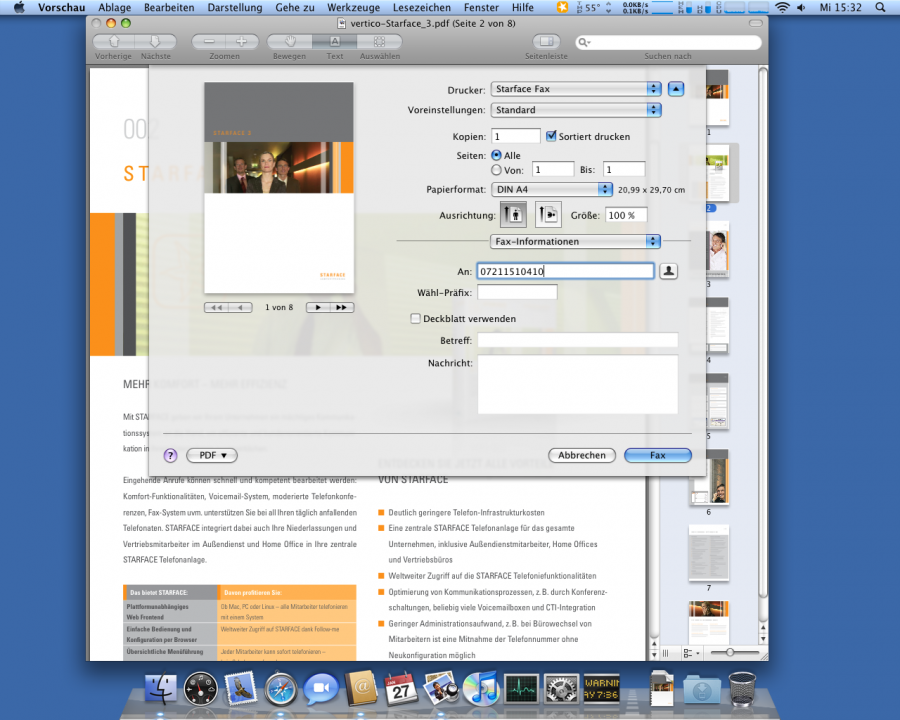Open the Apple menu

20,7
